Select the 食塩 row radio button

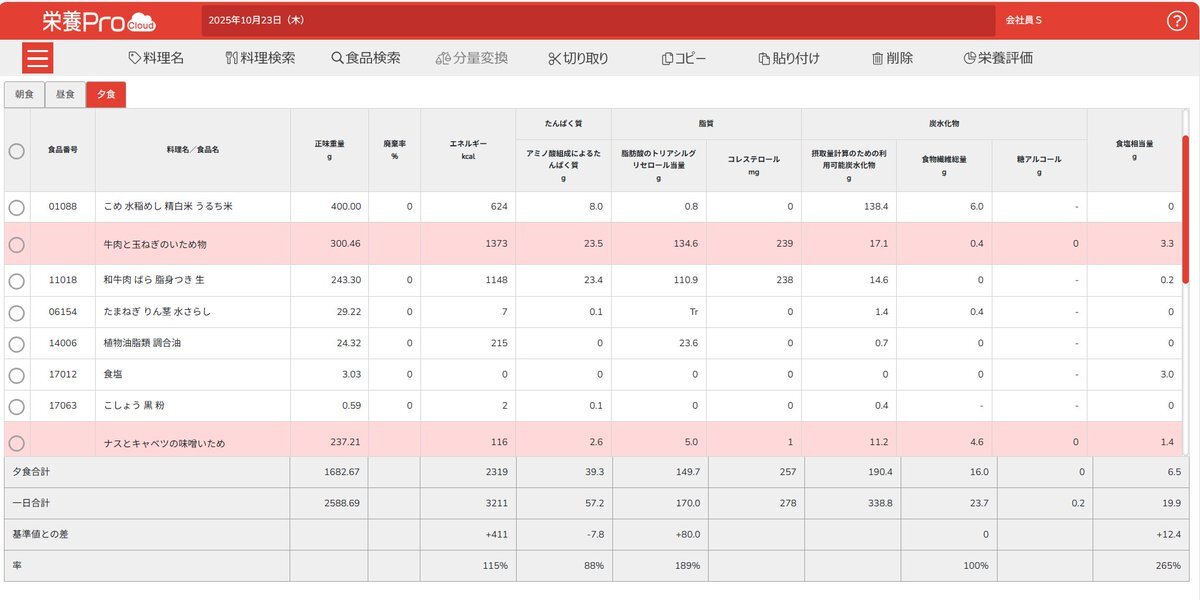pyautogui.click(x=17, y=375)
